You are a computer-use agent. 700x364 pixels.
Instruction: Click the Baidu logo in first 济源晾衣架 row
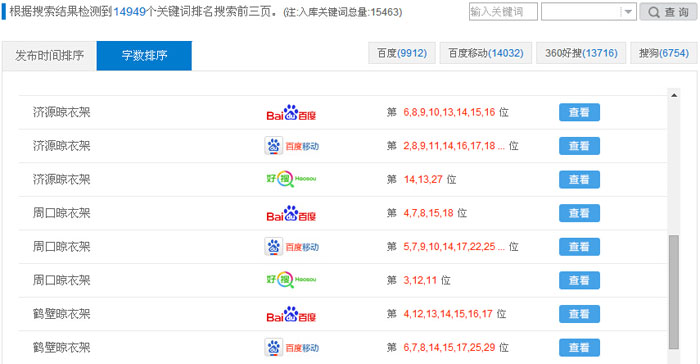click(291, 113)
